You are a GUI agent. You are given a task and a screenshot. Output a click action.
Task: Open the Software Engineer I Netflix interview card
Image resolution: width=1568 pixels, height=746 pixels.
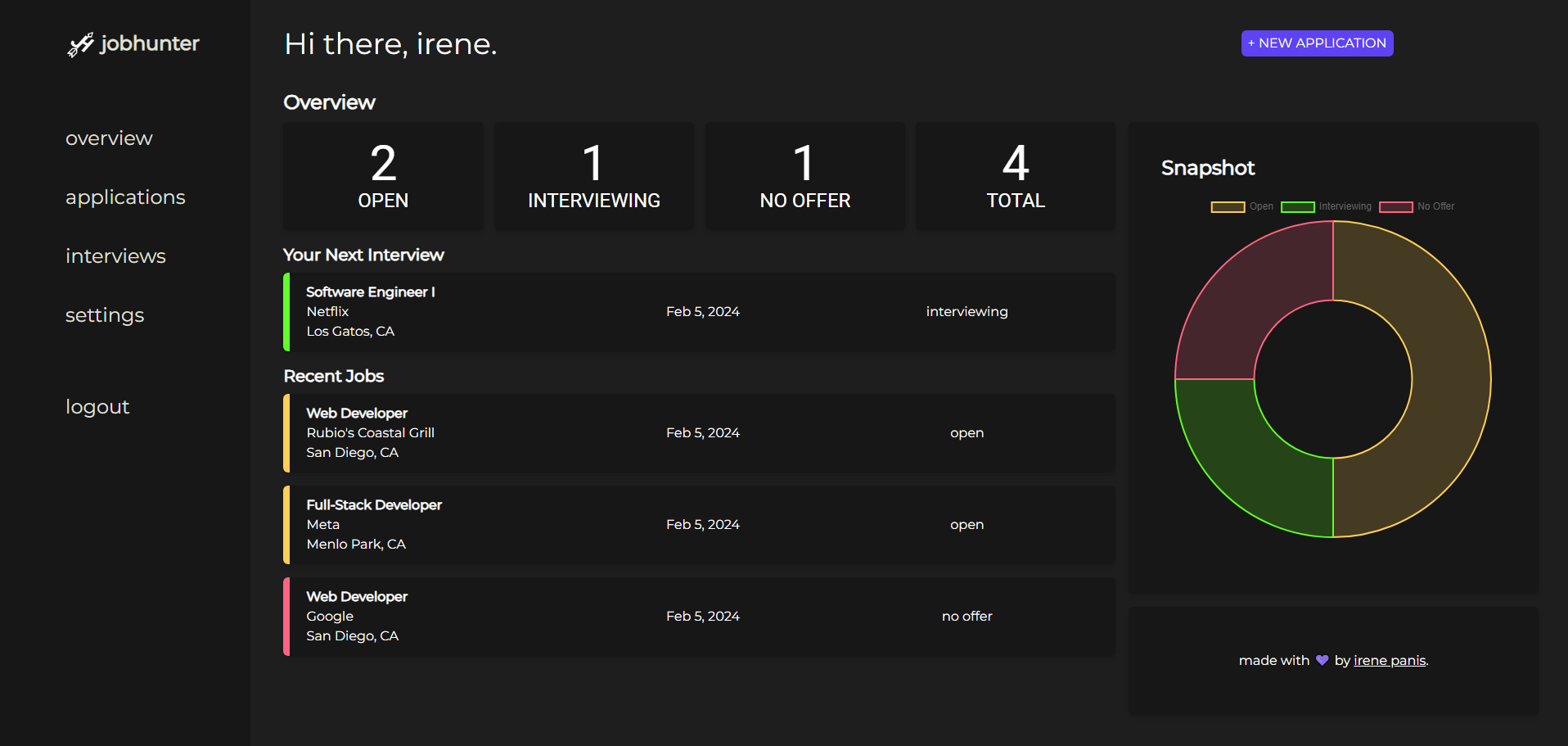click(699, 312)
